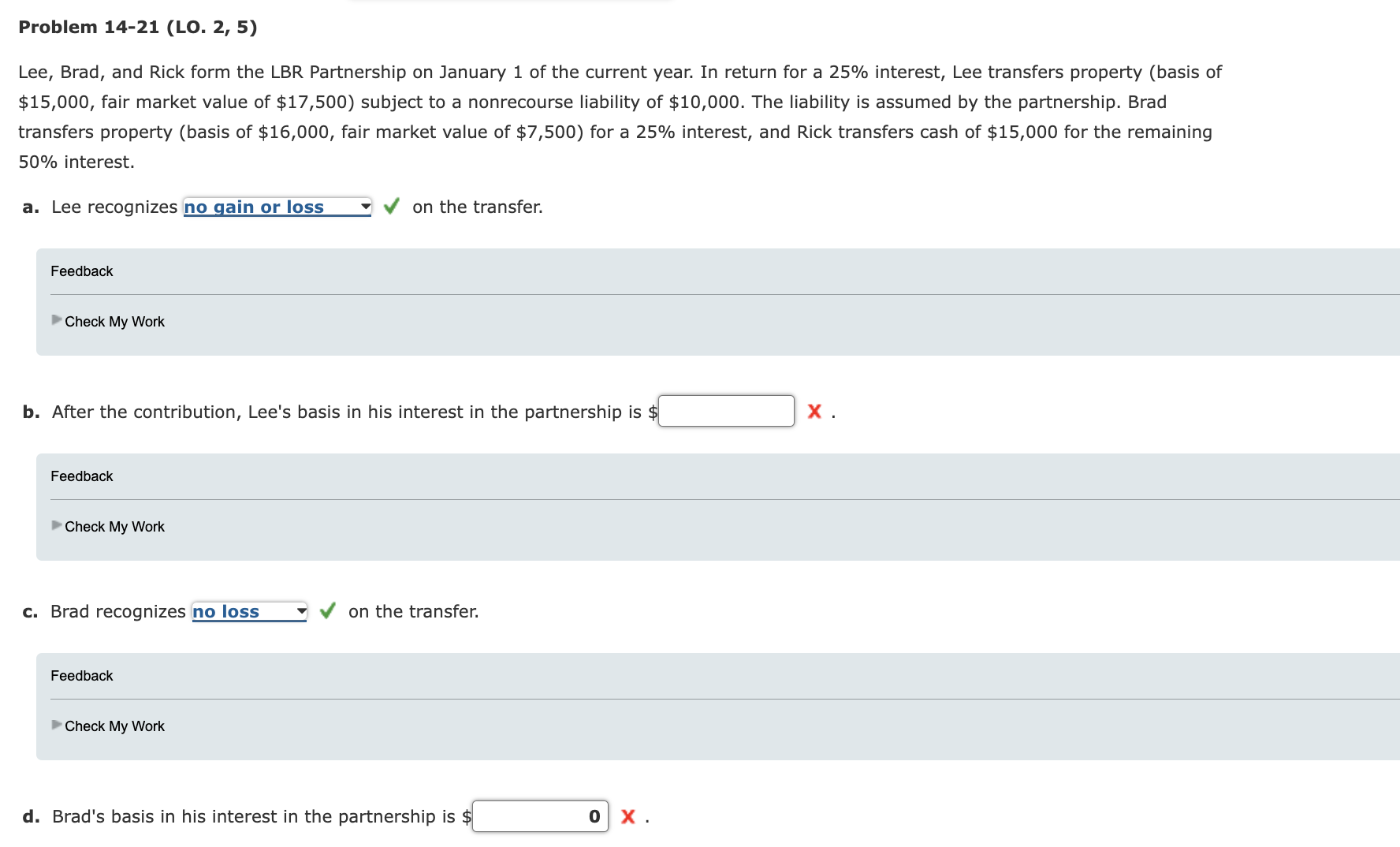1400x847 pixels.
Task: Click the triangle icon in part c's feedback section
Action: click(x=56, y=725)
